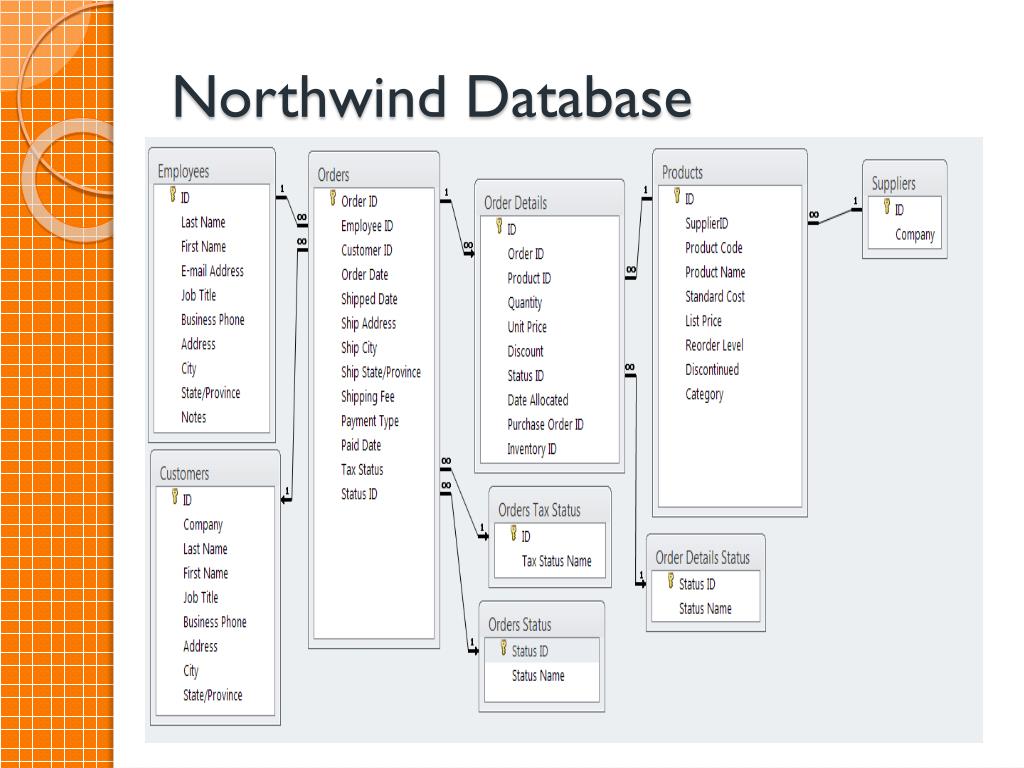Click the primary key icon in Employees table
The width and height of the screenshot is (1024, 768).
tap(173, 195)
